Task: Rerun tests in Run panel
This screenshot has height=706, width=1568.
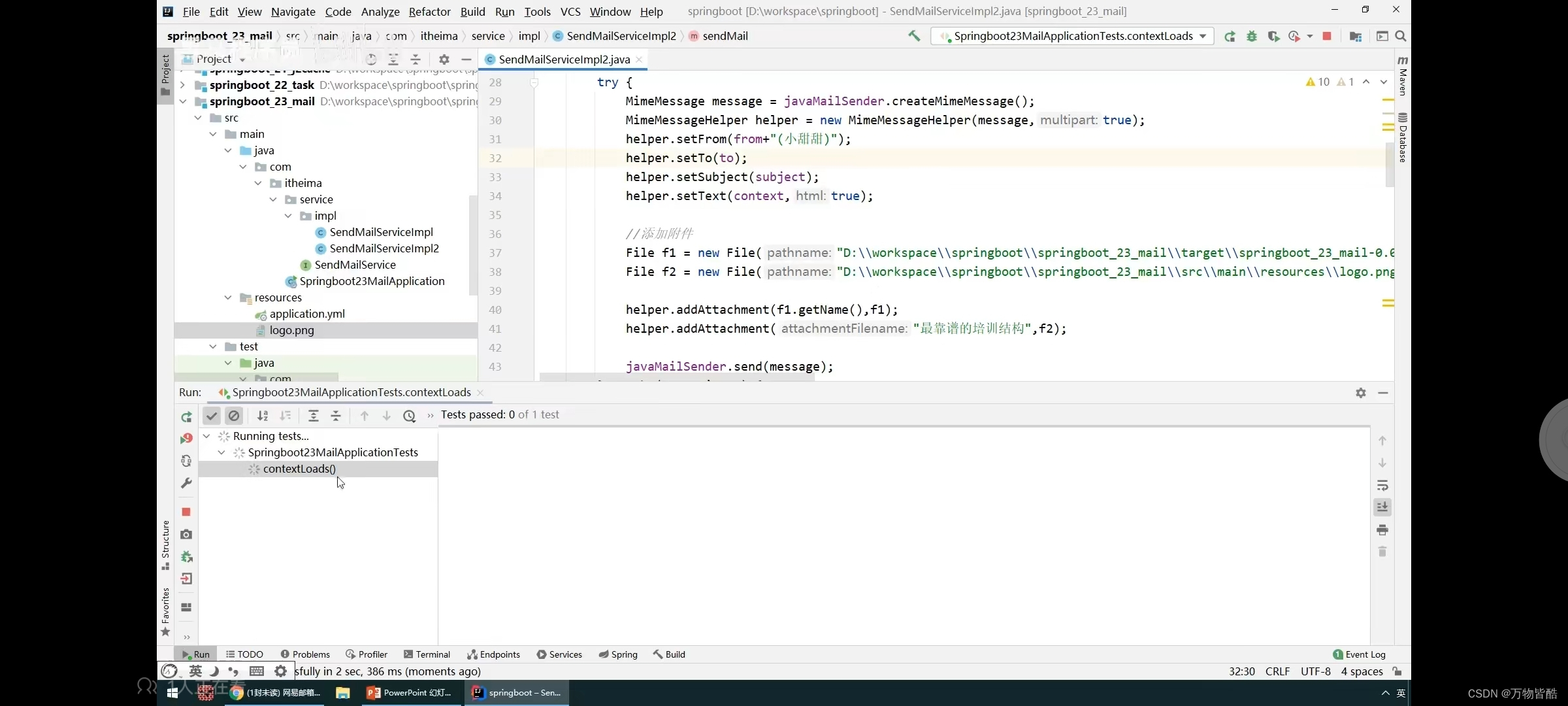Action: point(186,417)
